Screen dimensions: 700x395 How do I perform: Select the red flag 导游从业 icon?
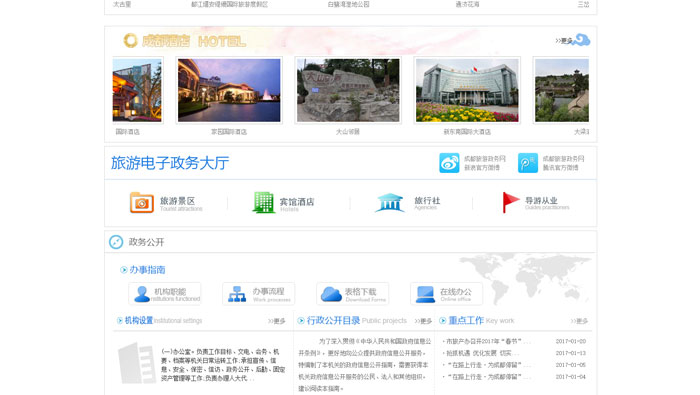tap(510, 202)
